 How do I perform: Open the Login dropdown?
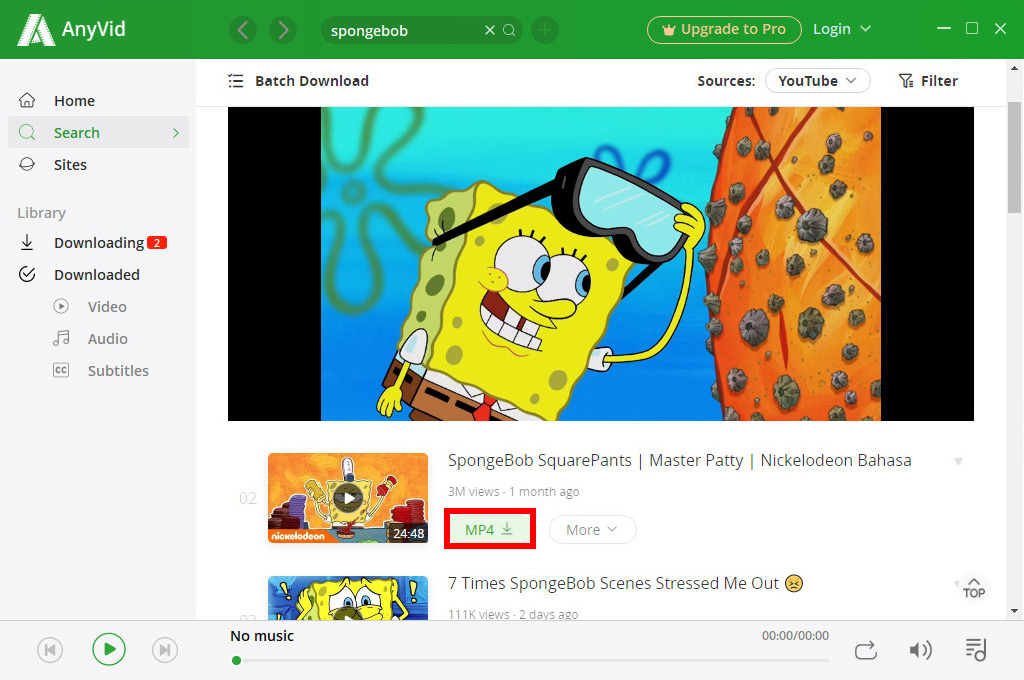(841, 29)
